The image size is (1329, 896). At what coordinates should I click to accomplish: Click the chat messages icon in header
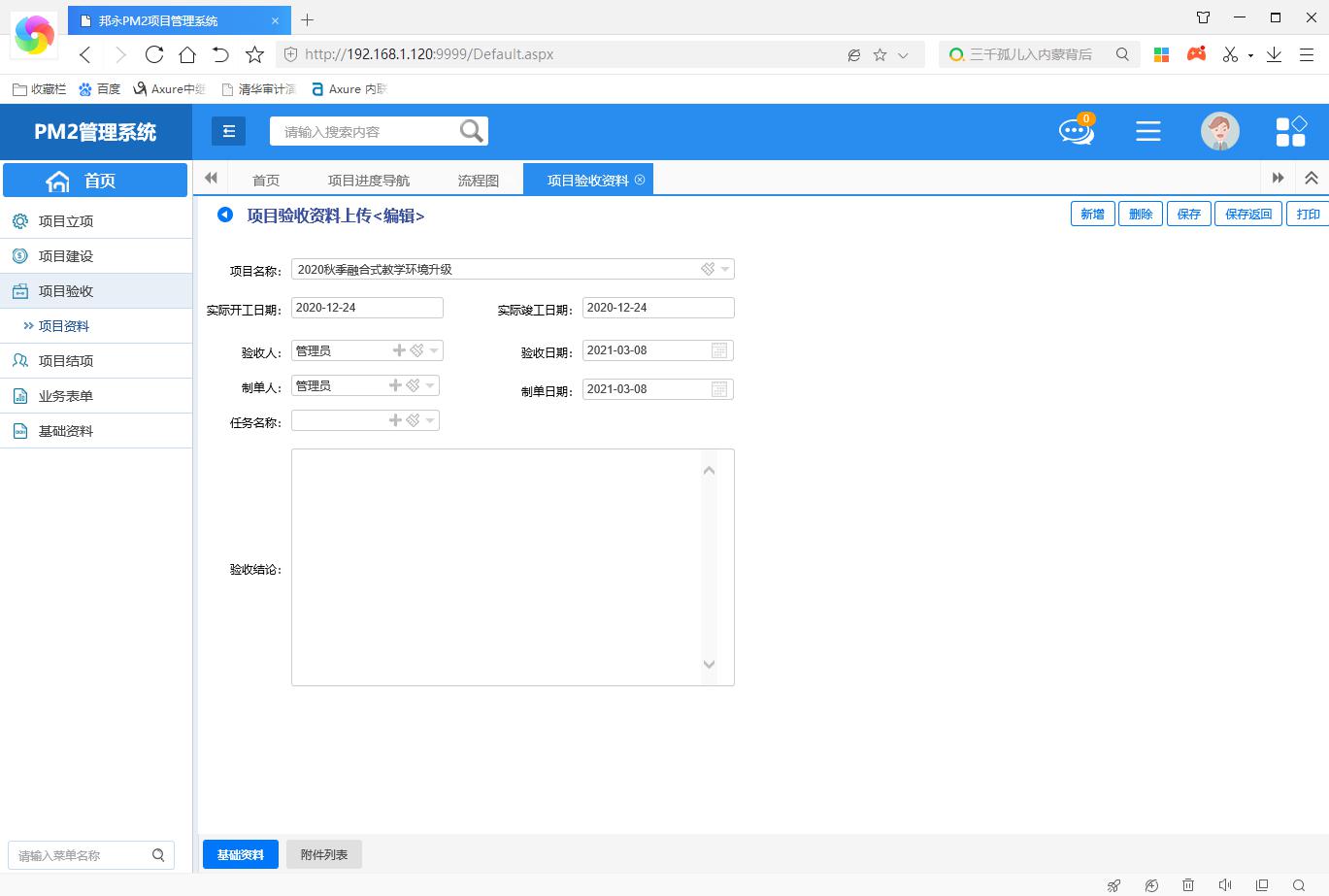(x=1076, y=131)
